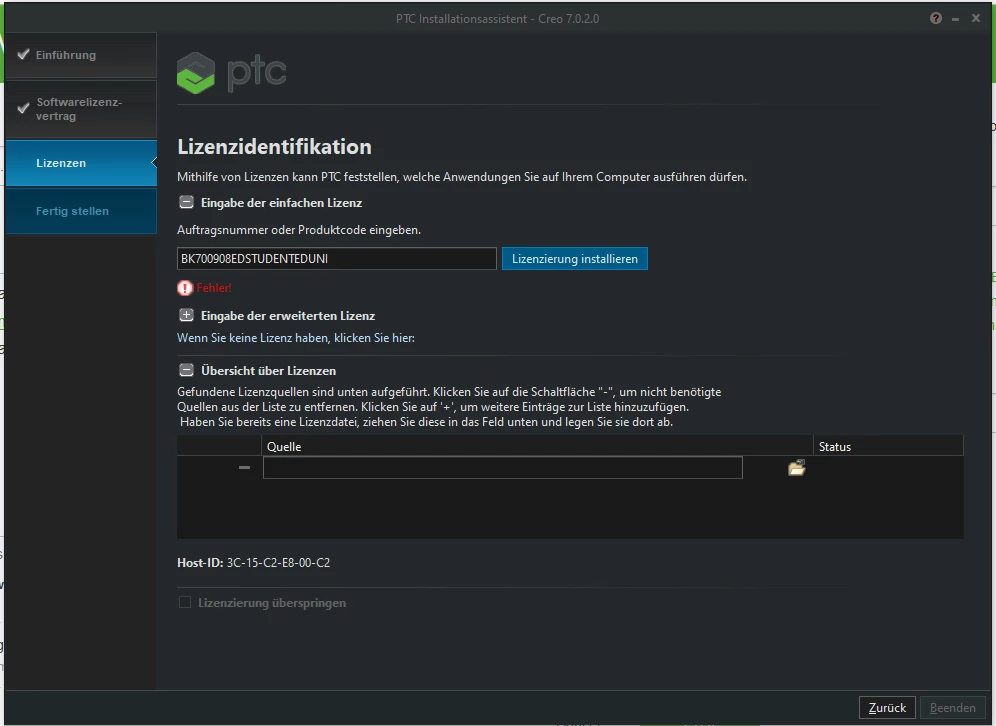
Task: Click 'Lizenzierung installieren' button
Action: point(575,259)
